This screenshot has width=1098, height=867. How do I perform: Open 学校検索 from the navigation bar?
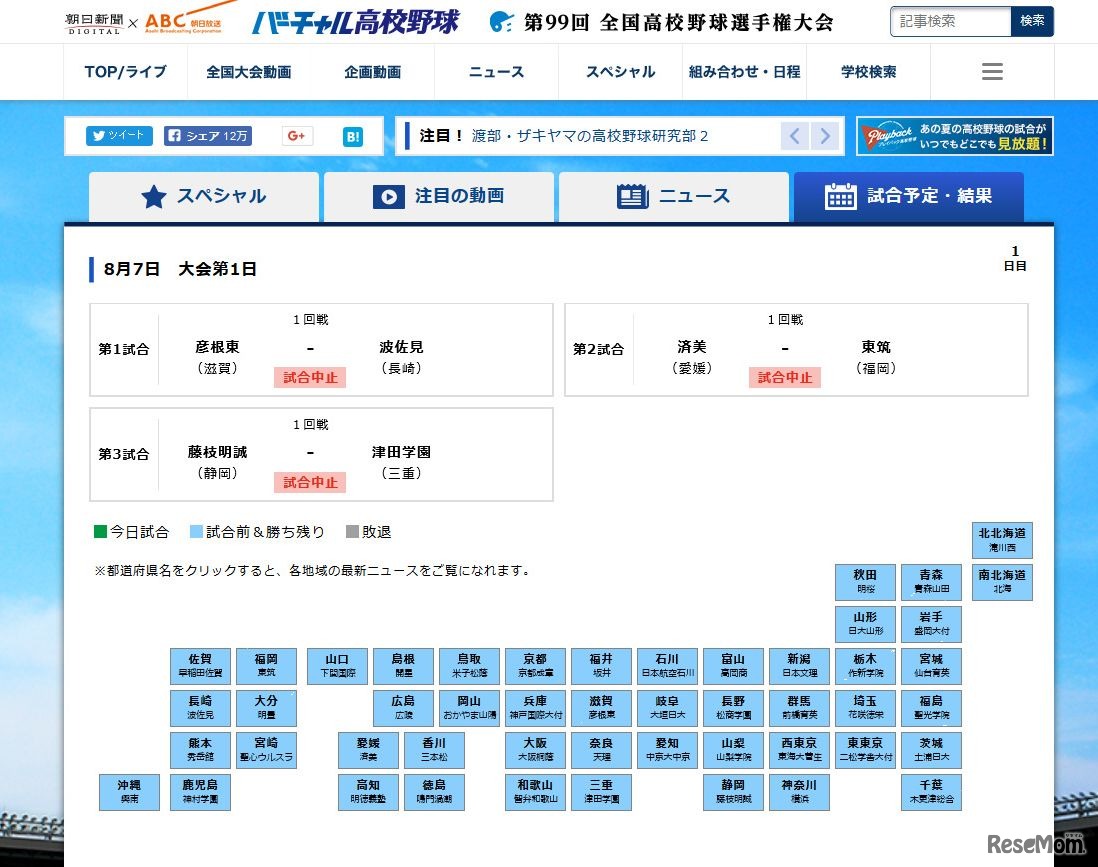point(869,71)
